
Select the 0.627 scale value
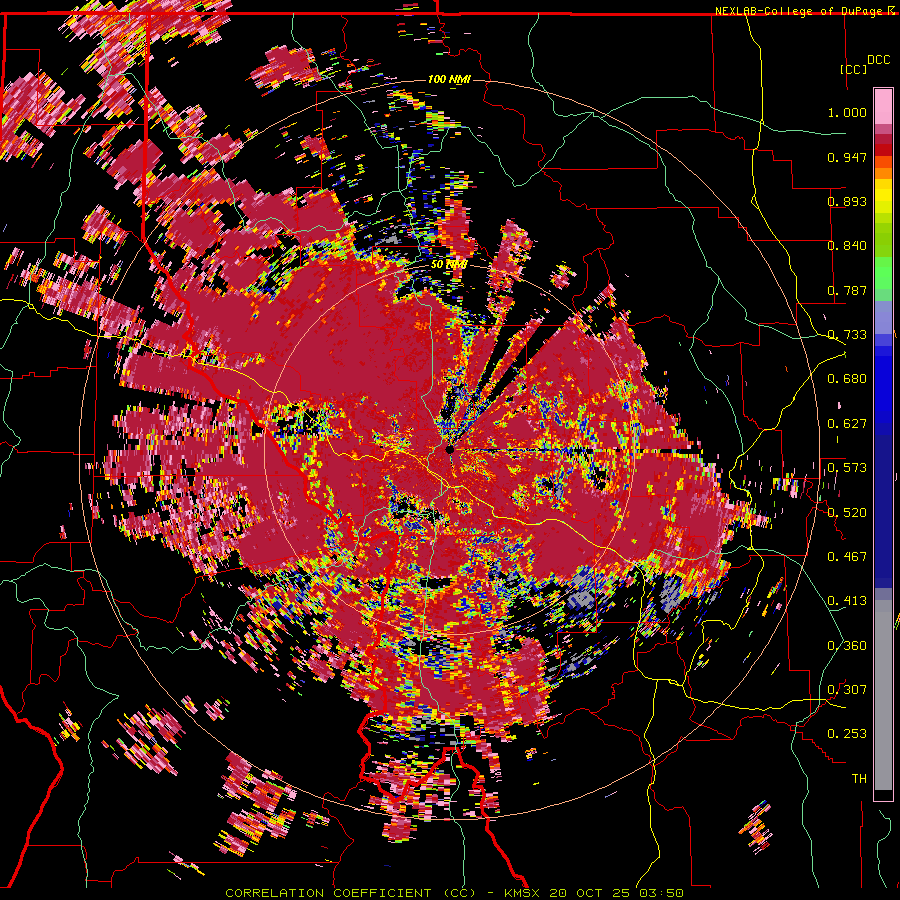pos(847,424)
